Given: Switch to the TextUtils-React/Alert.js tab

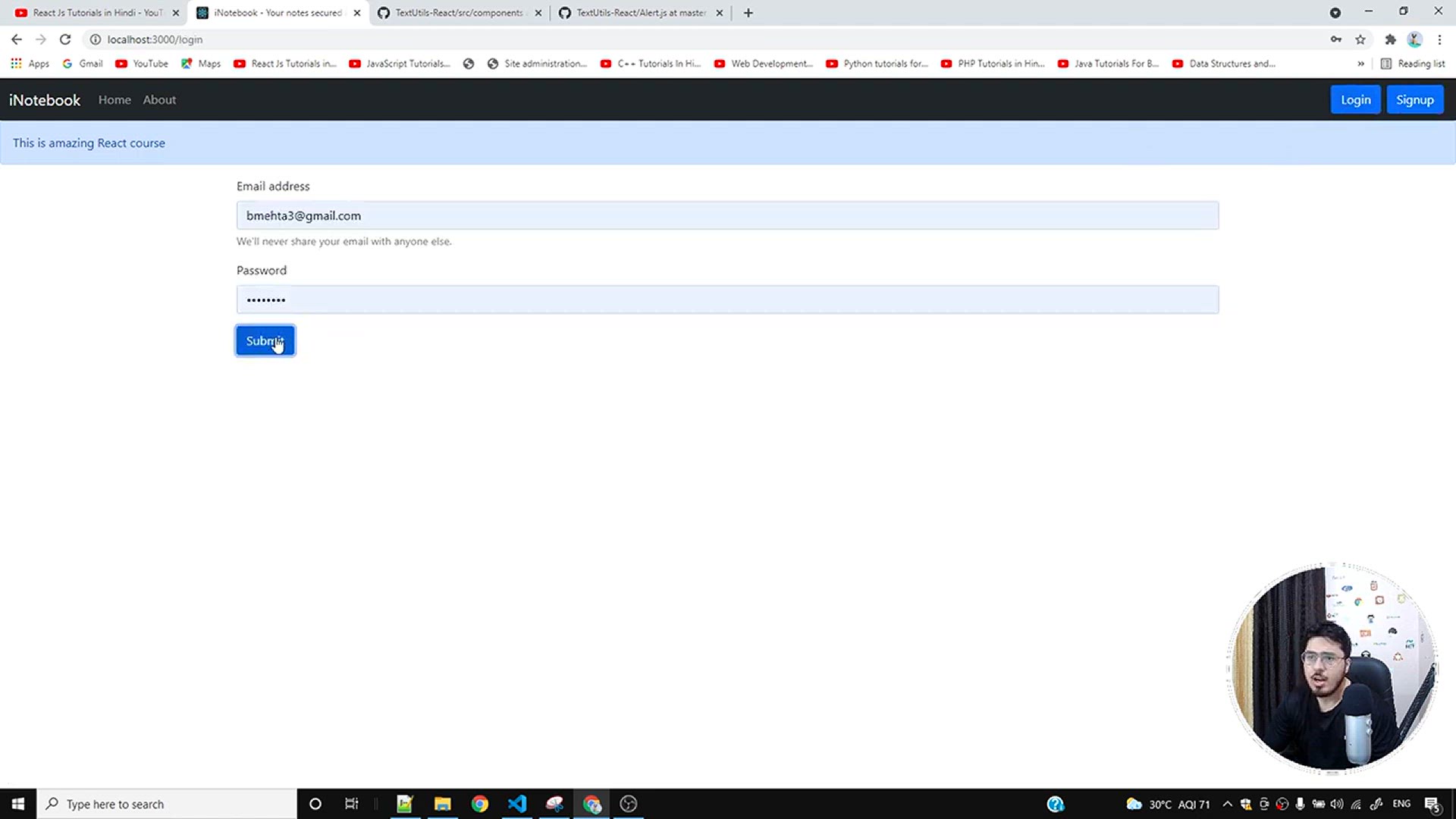Looking at the screenshot, I should (641, 13).
